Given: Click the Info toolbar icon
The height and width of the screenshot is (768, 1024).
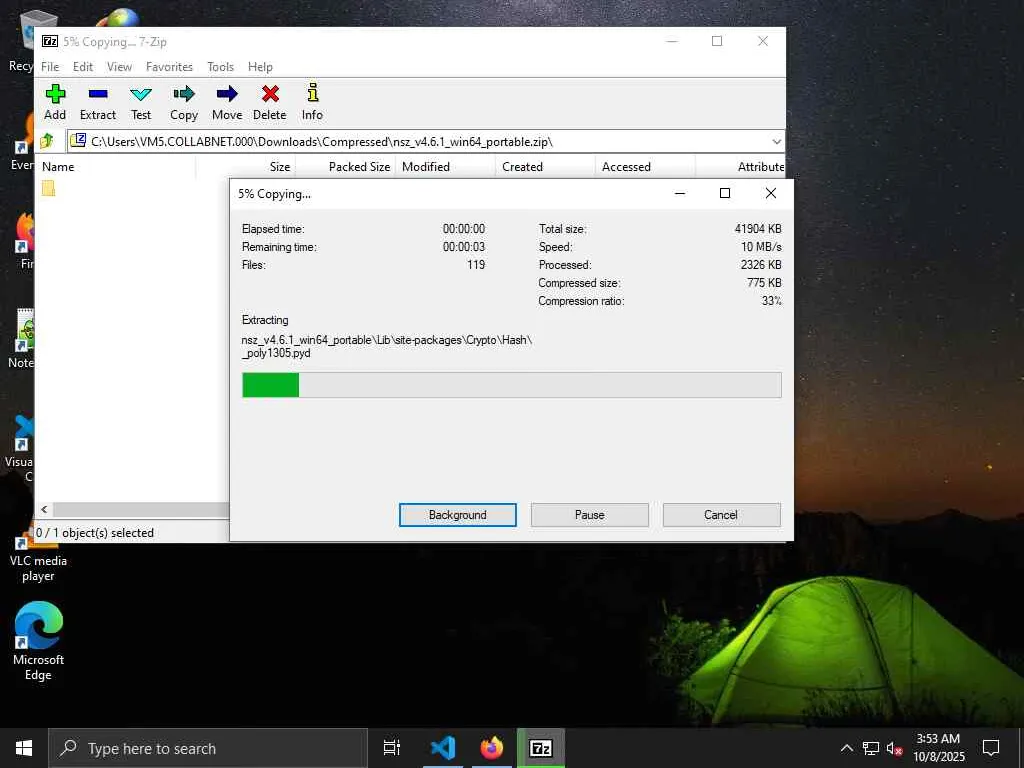Looking at the screenshot, I should [x=312, y=102].
